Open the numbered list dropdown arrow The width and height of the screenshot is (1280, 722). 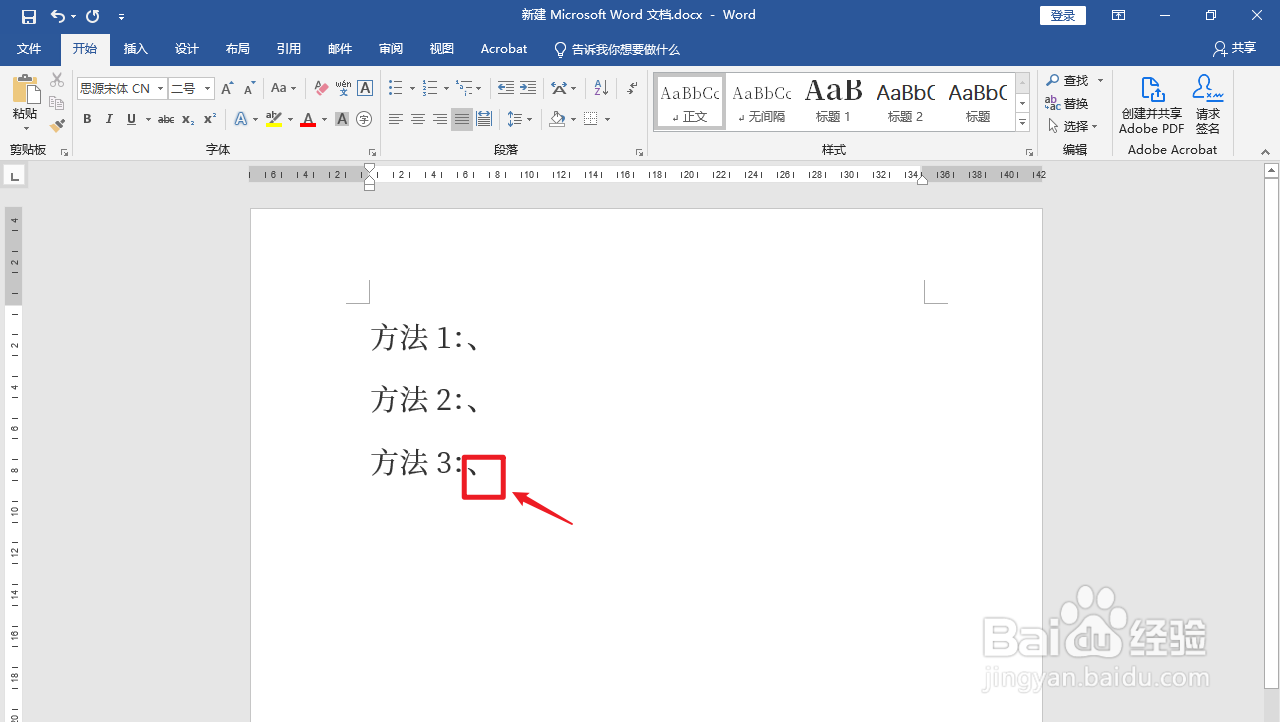point(446,89)
